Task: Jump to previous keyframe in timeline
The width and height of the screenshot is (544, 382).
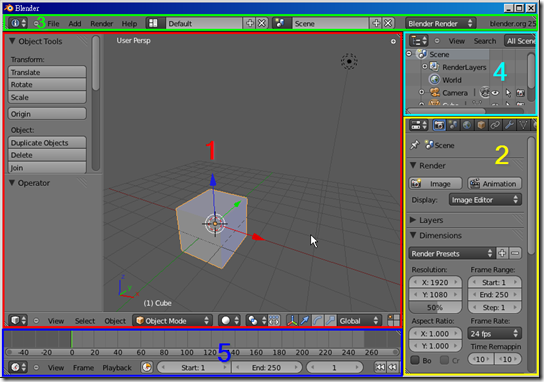Action: click(x=393, y=367)
